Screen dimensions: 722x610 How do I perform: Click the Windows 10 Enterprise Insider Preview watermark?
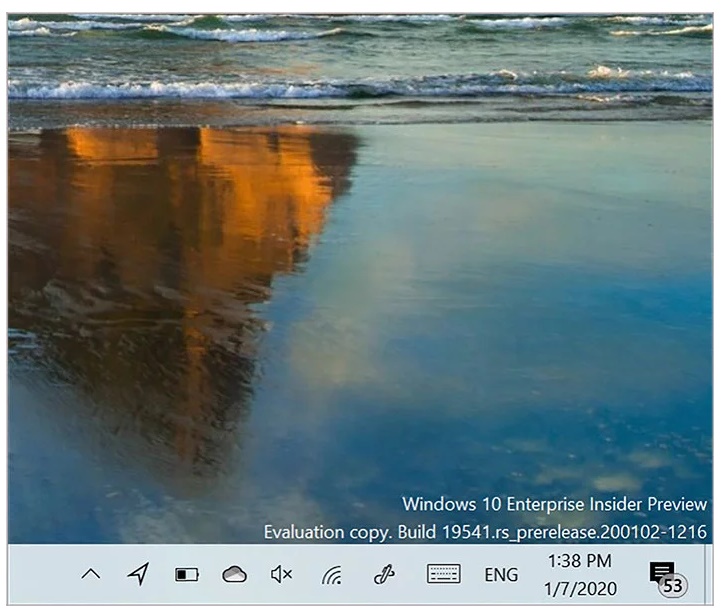554,503
